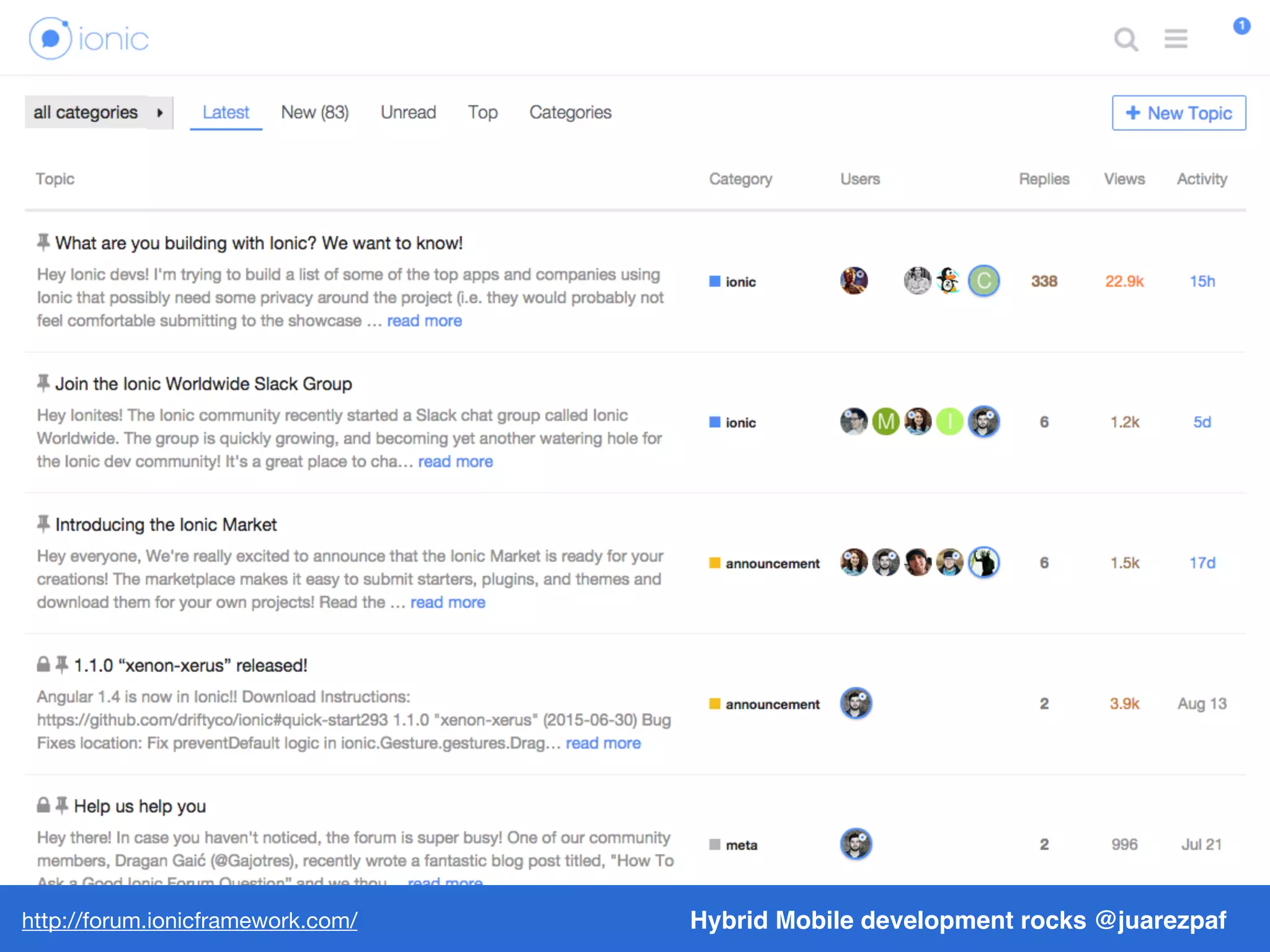Switch to the Categories tab
This screenshot has height=952, width=1270.
coord(570,112)
